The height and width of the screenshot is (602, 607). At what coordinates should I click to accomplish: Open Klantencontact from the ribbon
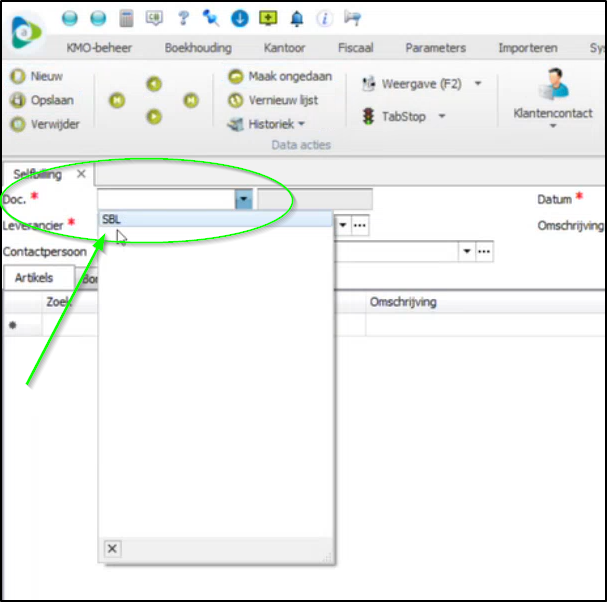tap(552, 101)
